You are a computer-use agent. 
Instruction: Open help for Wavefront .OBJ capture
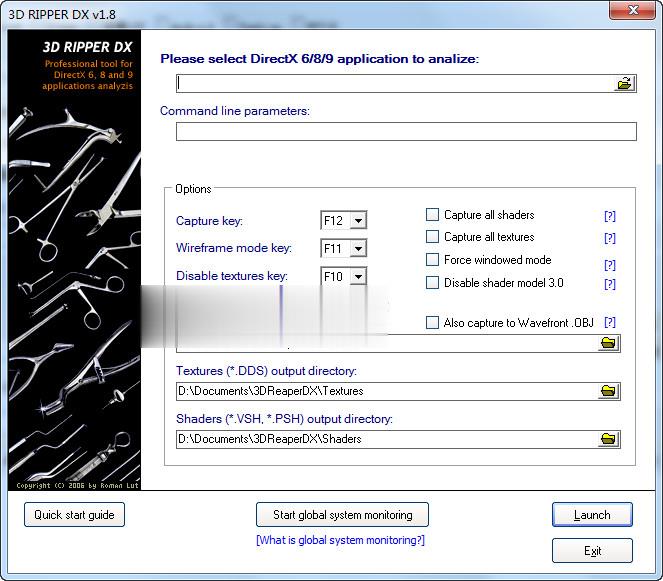coord(610,322)
